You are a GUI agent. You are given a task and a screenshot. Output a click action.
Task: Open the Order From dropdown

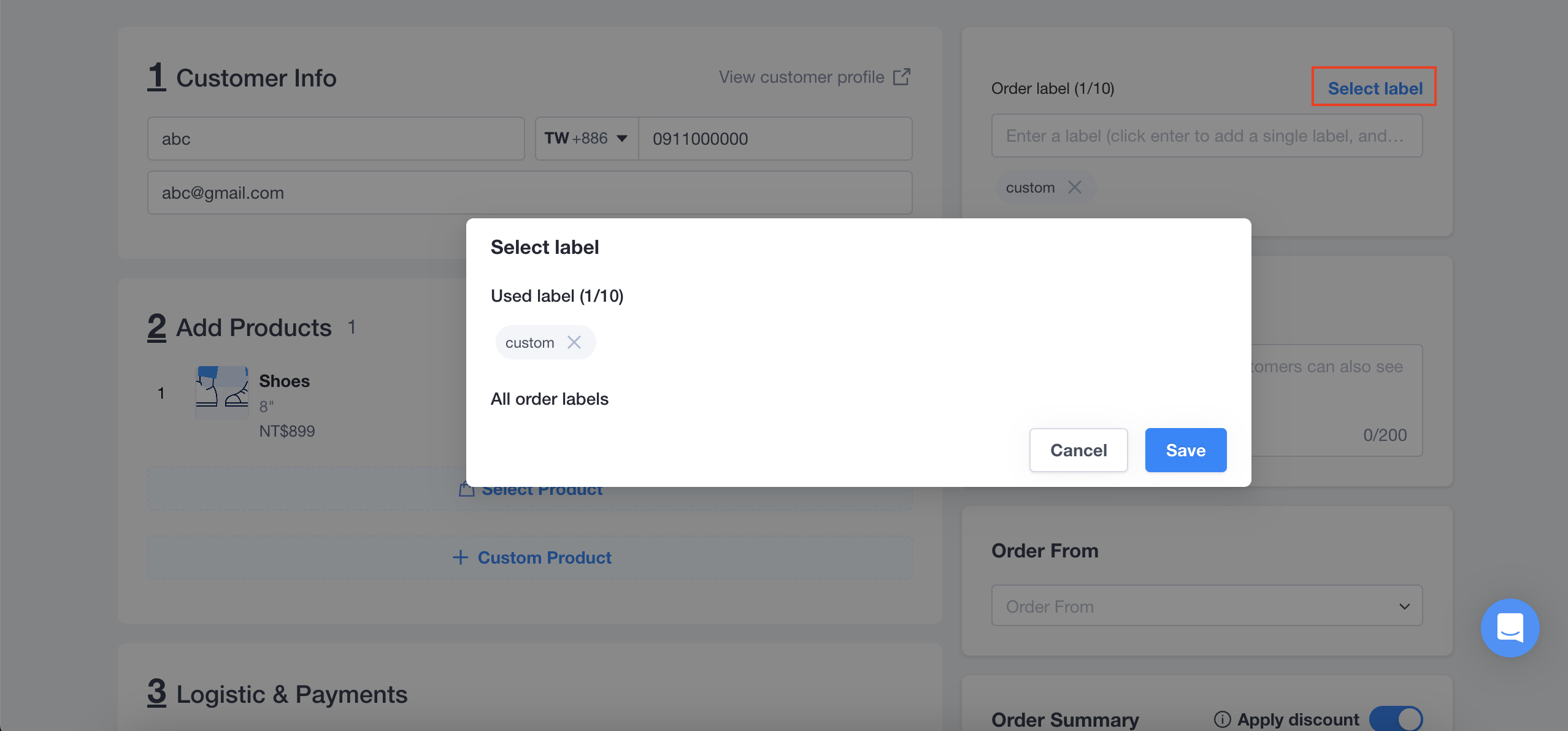1207,606
